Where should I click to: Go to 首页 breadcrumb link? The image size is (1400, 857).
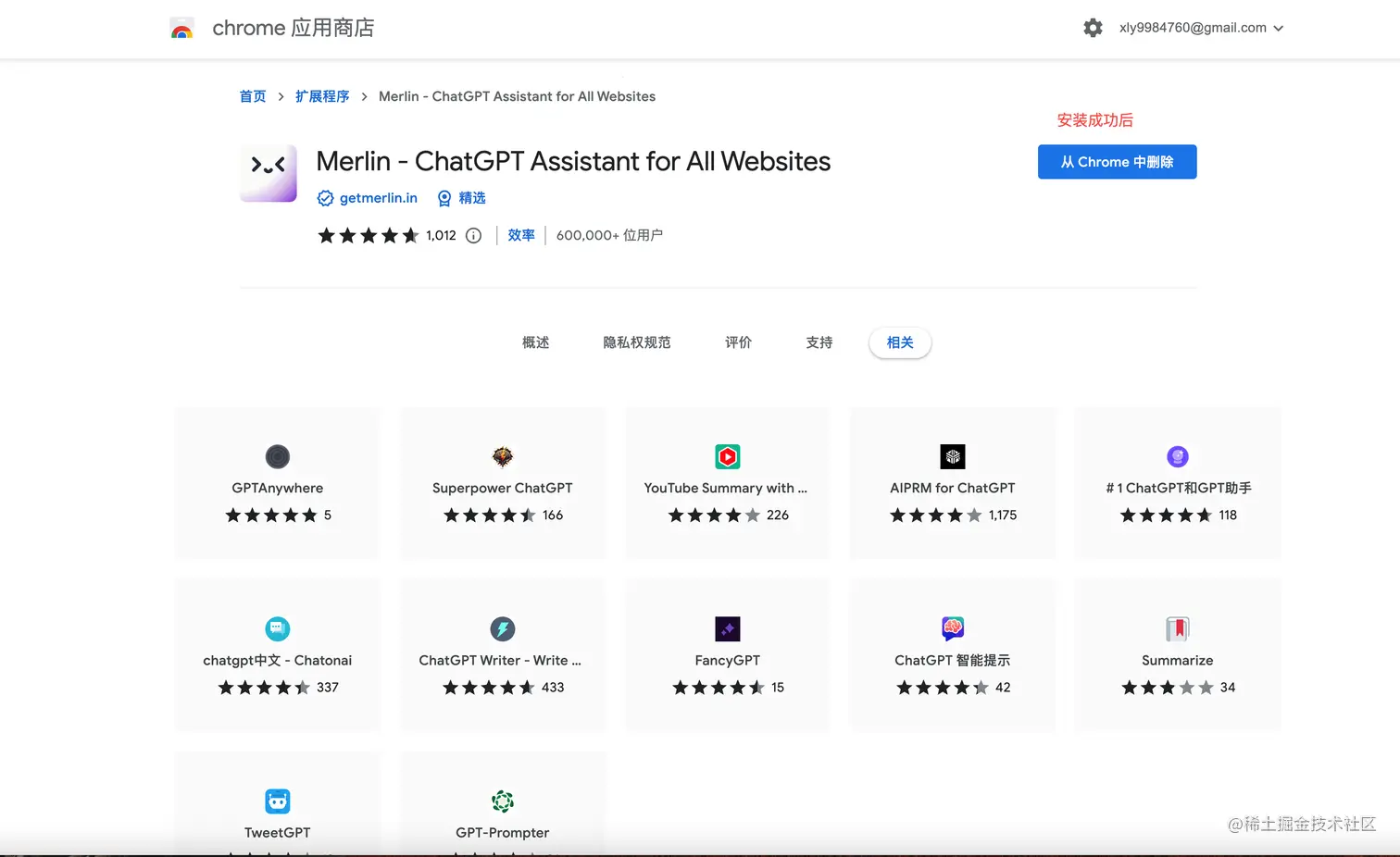(x=253, y=96)
